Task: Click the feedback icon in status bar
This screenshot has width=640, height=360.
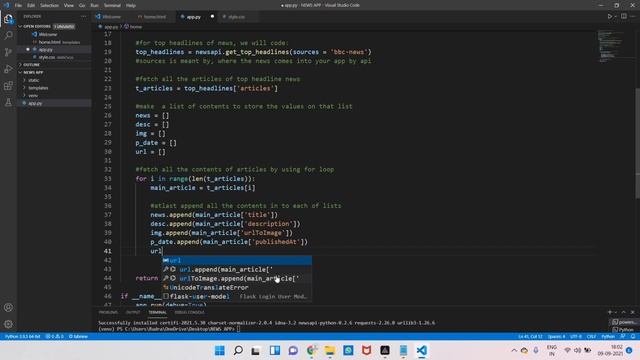Action: (x=623, y=337)
